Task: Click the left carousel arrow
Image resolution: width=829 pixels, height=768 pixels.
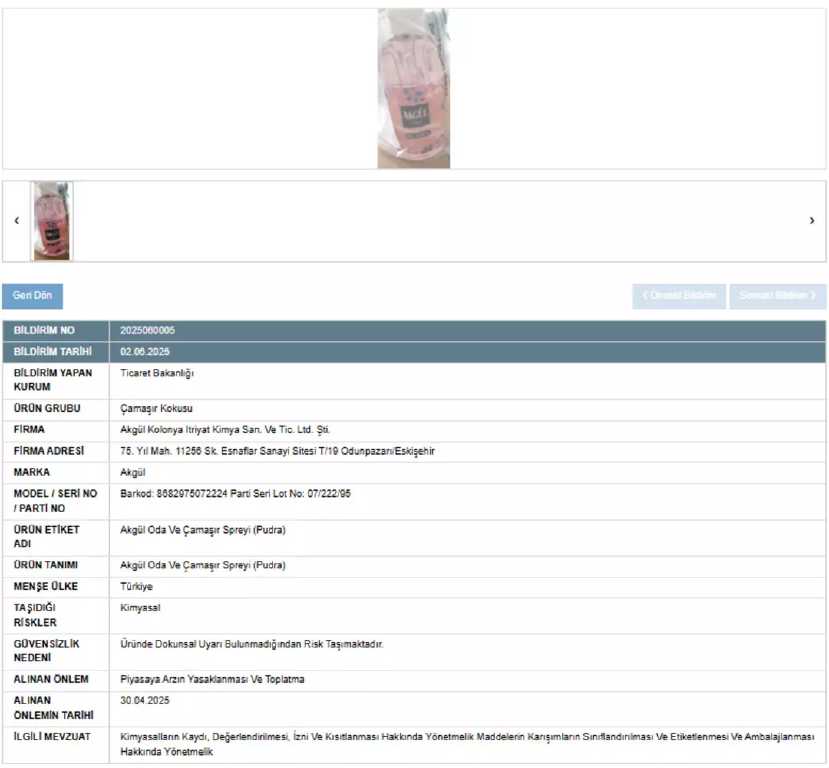Action: pos(17,220)
